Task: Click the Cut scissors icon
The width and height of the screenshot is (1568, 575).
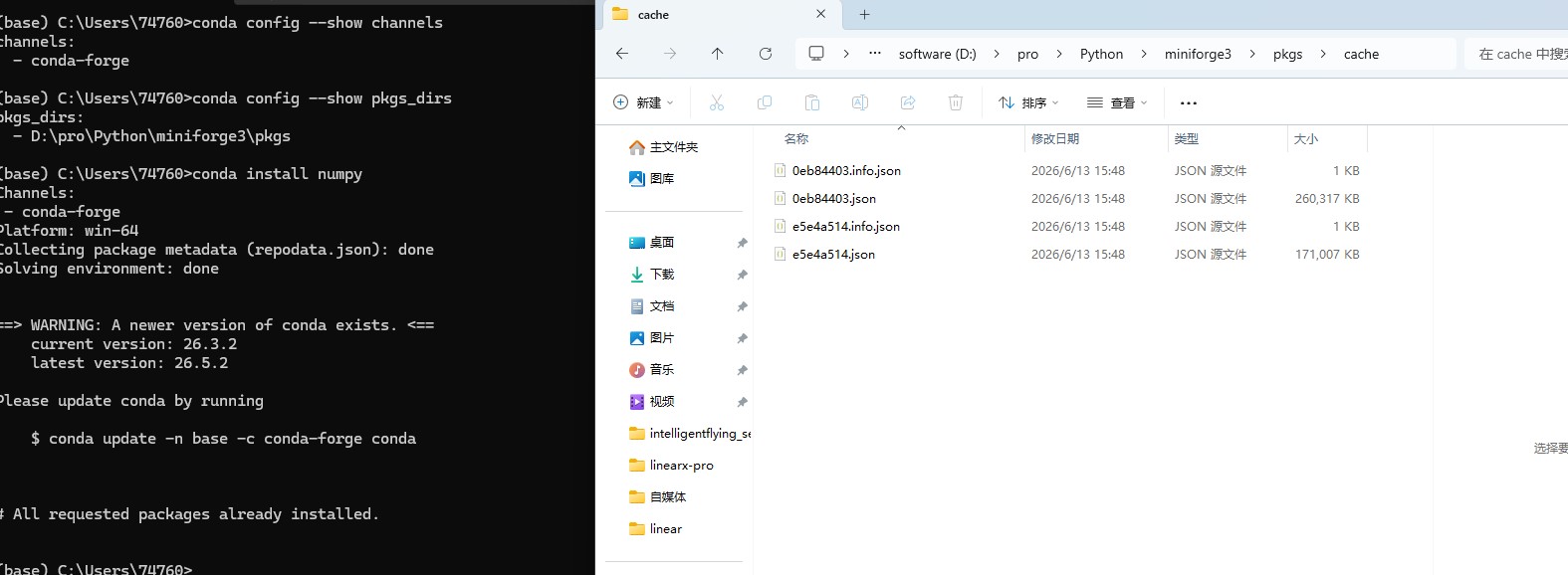Action: 717,102
